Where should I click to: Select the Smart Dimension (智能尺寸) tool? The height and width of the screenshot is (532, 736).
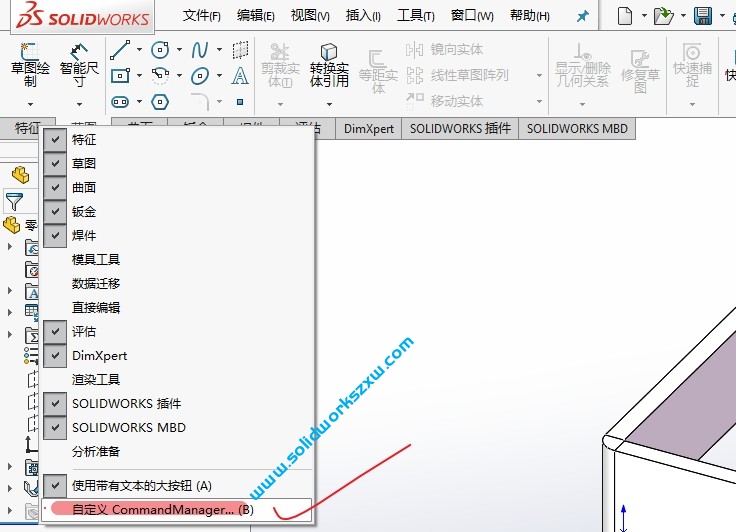coord(79,65)
